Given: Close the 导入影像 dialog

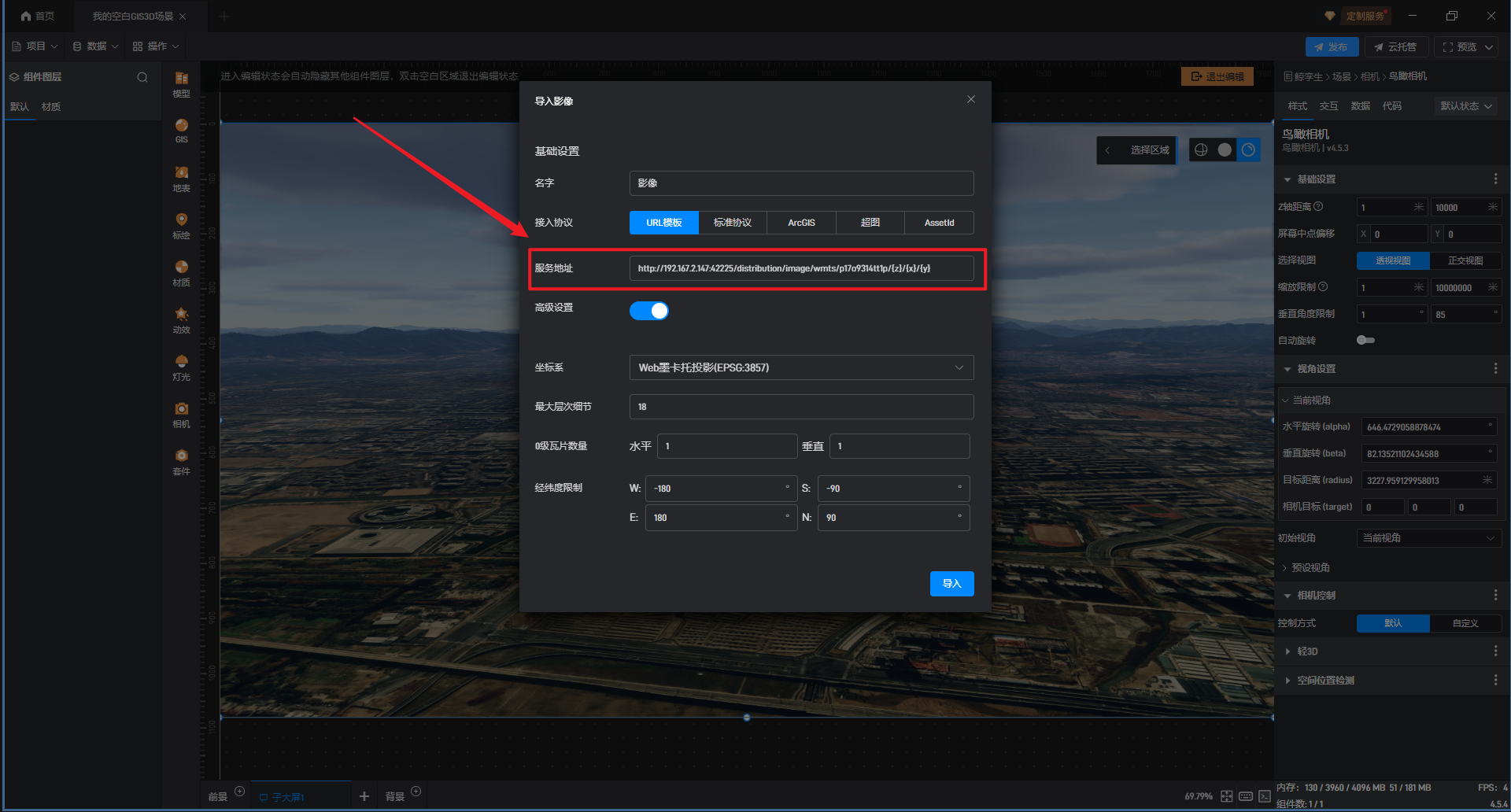Looking at the screenshot, I should [970, 99].
